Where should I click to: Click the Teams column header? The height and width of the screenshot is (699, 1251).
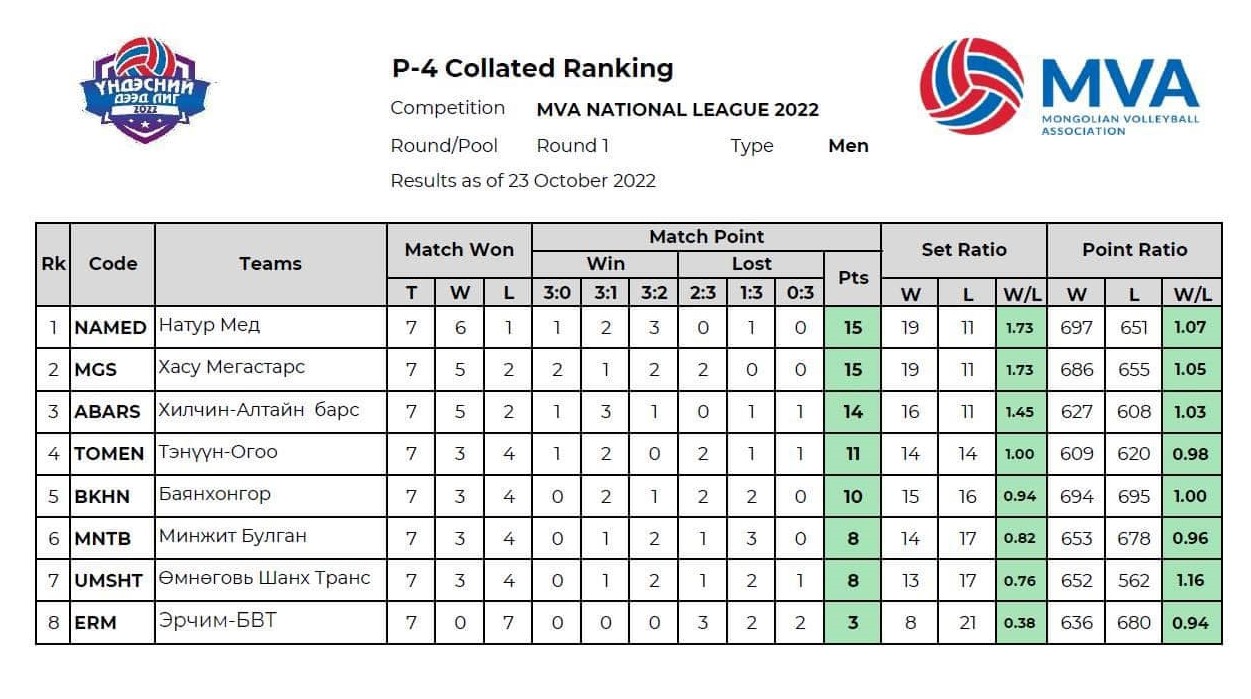pyautogui.click(x=270, y=264)
